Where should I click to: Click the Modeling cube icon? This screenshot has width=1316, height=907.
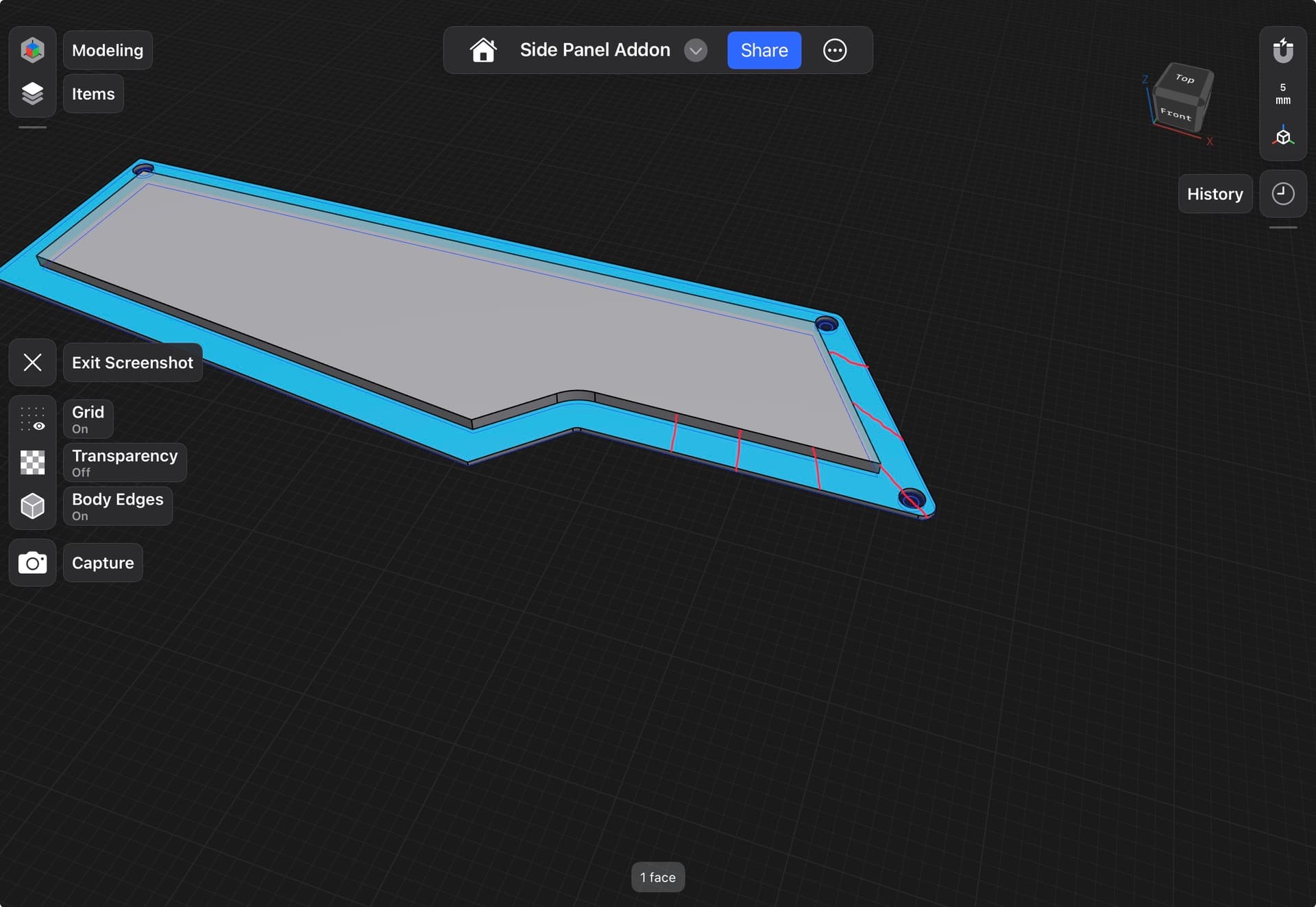point(32,50)
